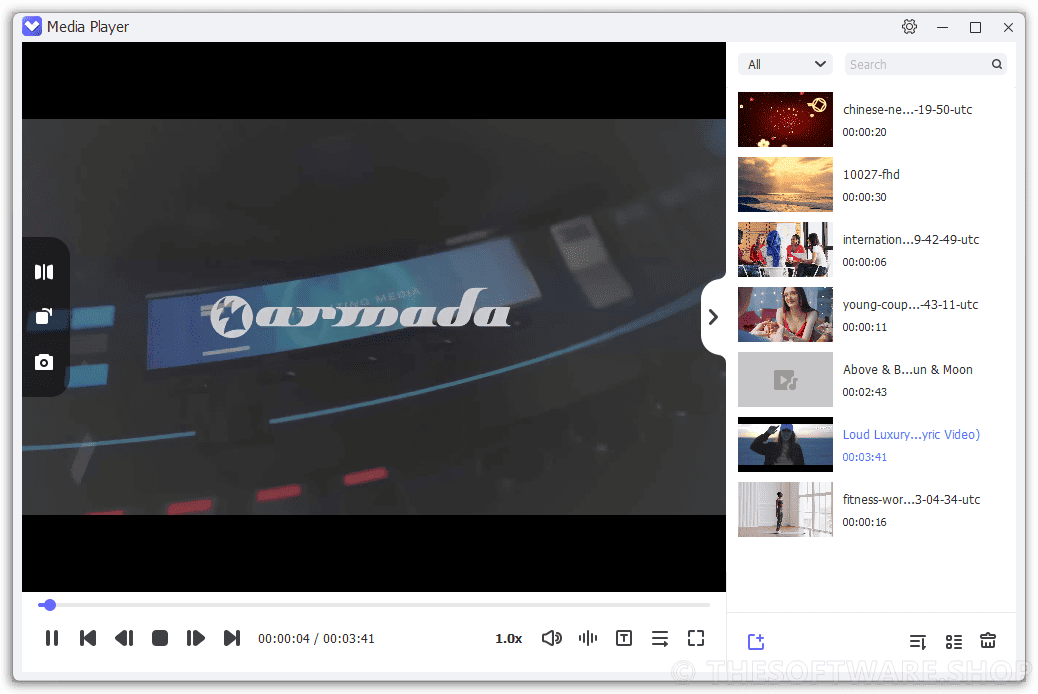1038x694 pixels.
Task: Click the duration "00:02:43"
Action: [x=865, y=392]
